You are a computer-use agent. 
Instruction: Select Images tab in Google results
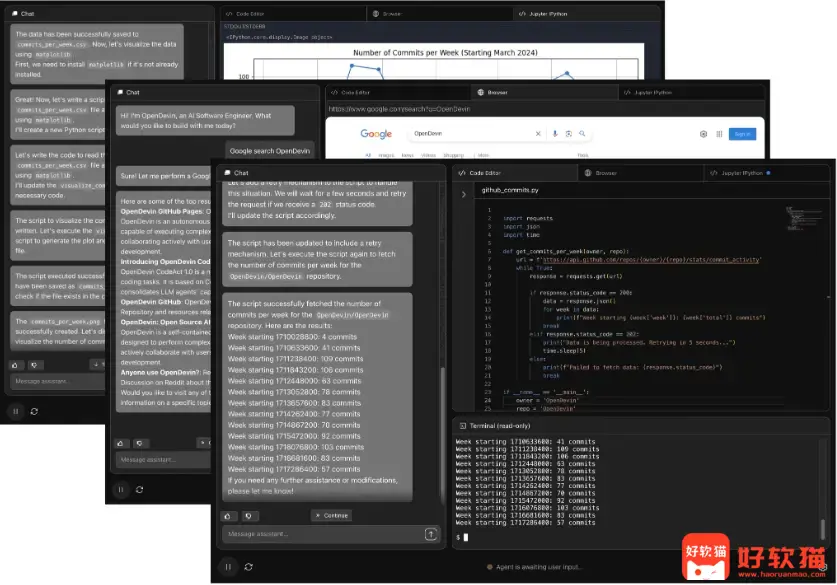point(386,155)
